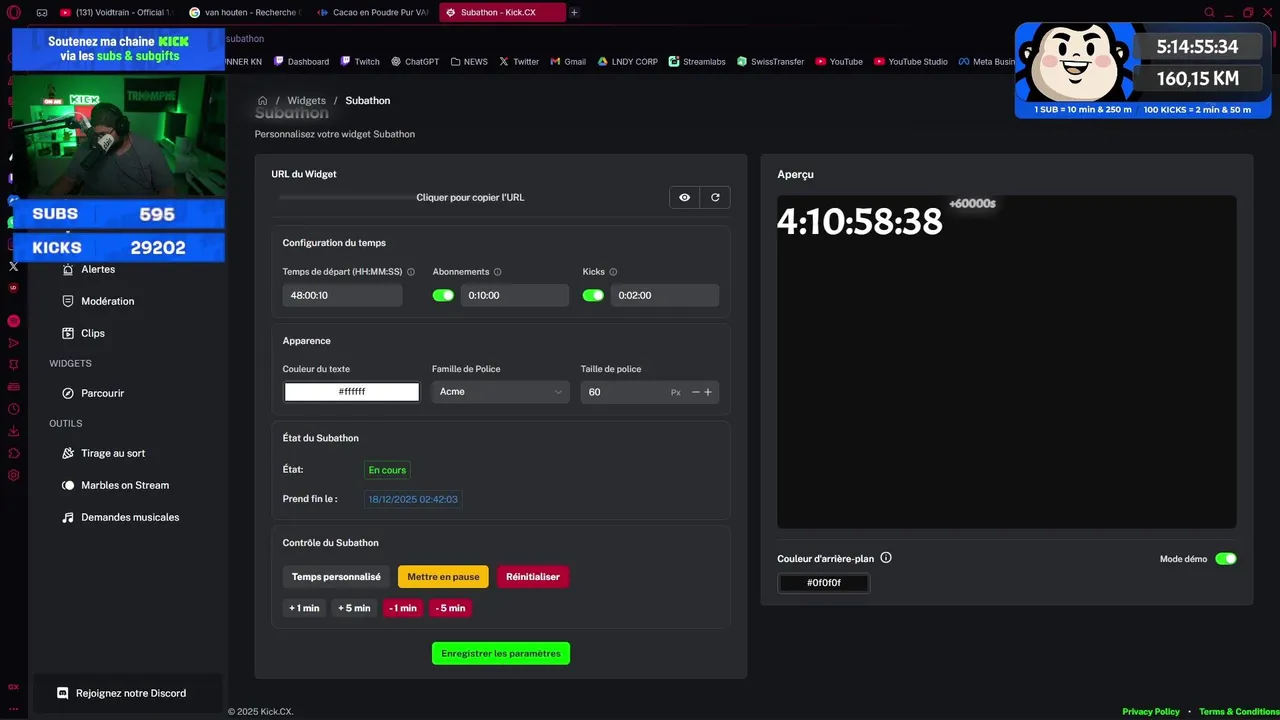Click Mettre en pause button
Image resolution: width=1280 pixels, height=720 pixels.
443,577
